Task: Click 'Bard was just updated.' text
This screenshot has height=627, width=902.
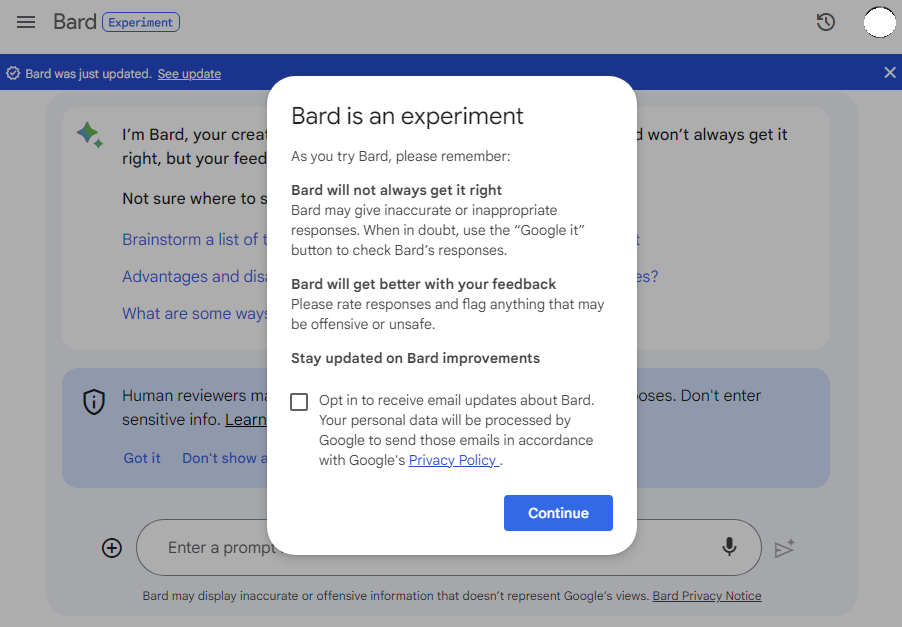Action: pyautogui.click(x=89, y=74)
